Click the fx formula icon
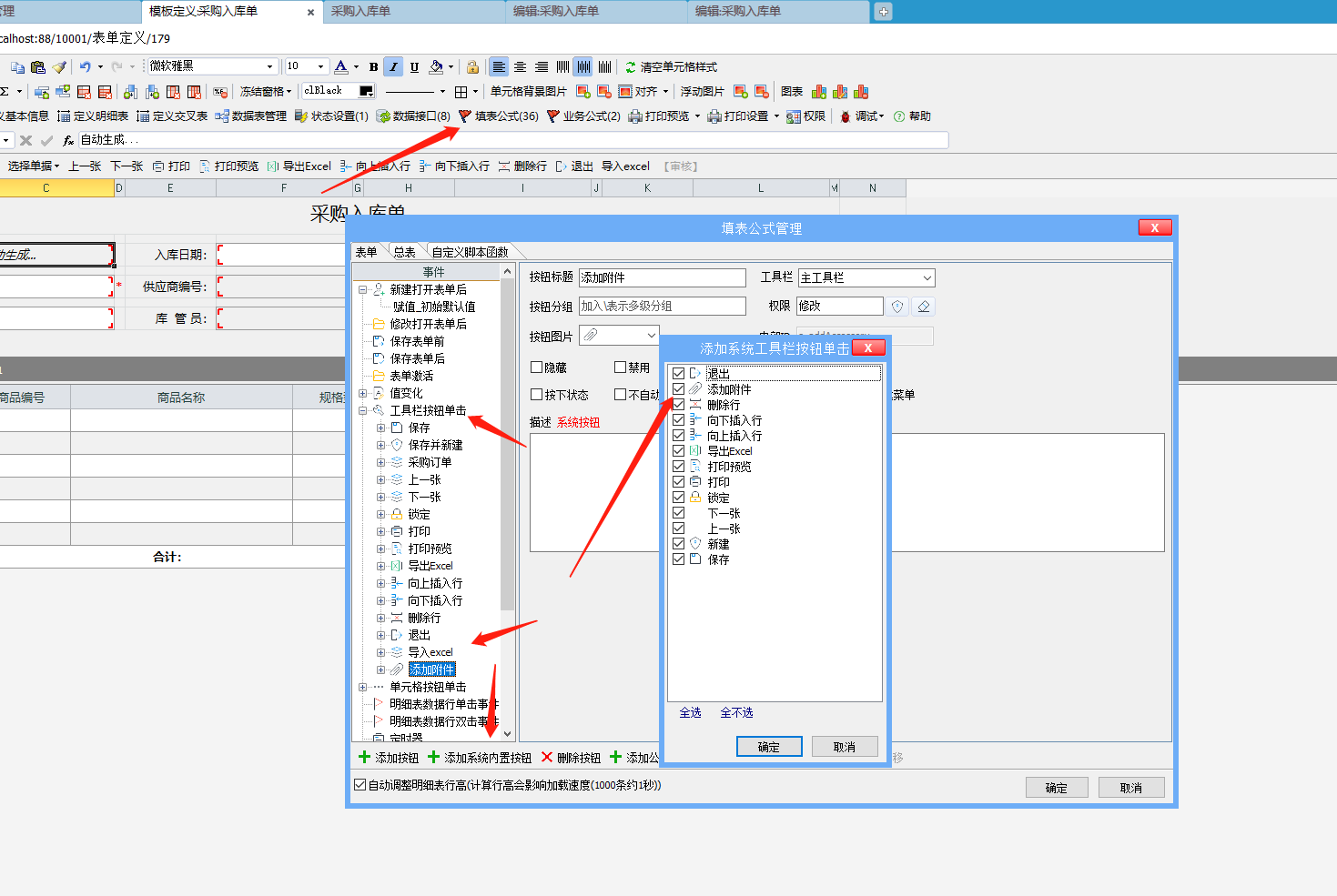This screenshot has height=896, width=1337. [68, 140]
